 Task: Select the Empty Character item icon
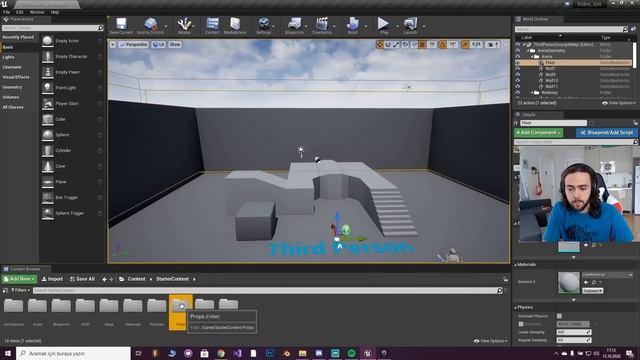pos(48,57)
